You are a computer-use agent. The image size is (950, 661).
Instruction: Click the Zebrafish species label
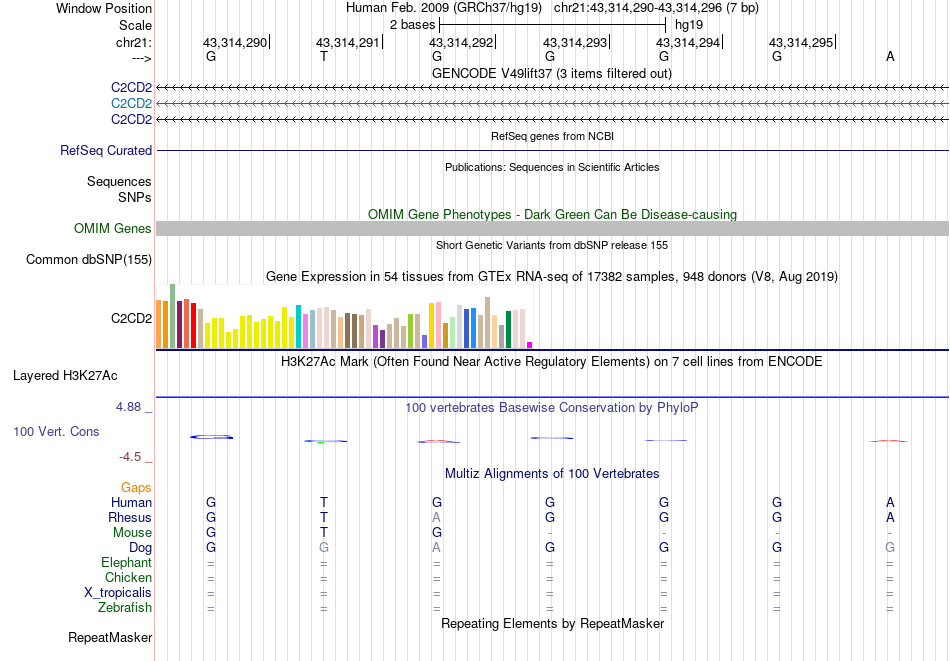tap(125, 608)
